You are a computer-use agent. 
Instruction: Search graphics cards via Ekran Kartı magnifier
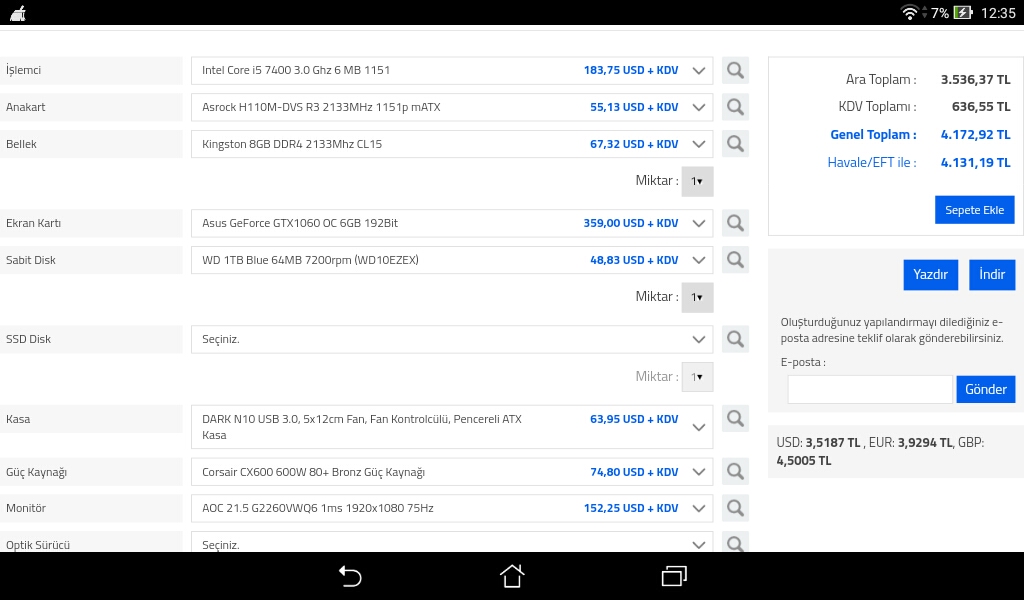coord(735,223)
